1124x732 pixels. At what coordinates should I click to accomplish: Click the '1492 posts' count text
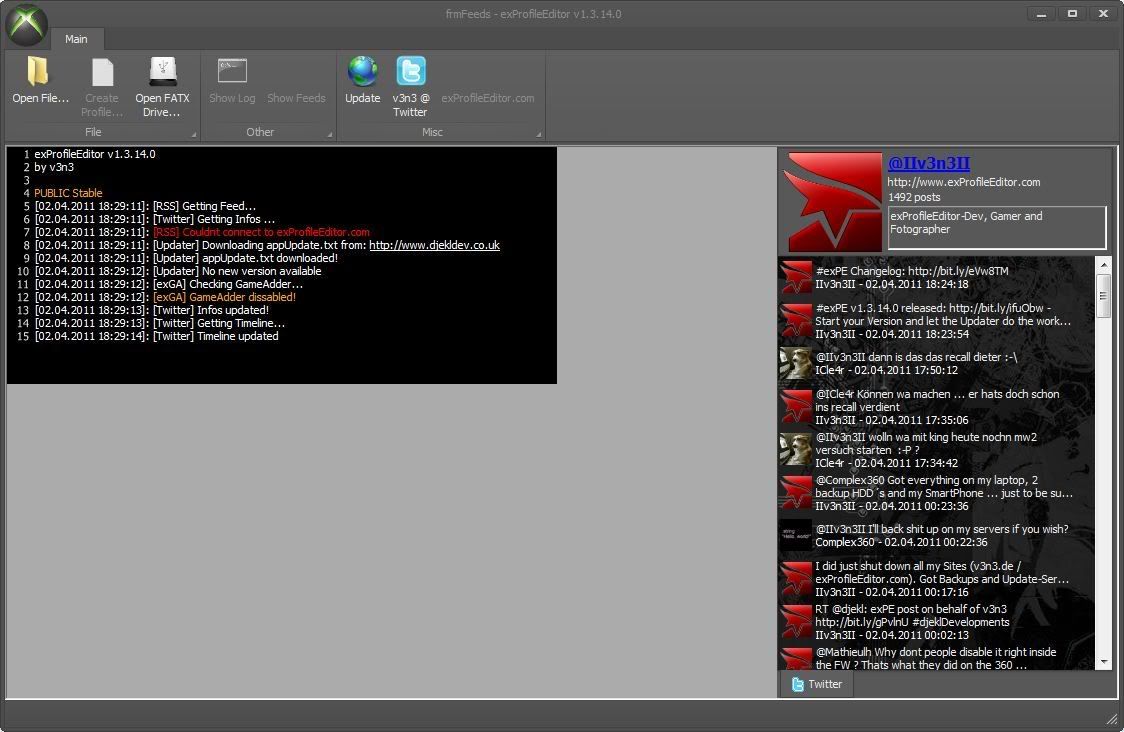914,197
